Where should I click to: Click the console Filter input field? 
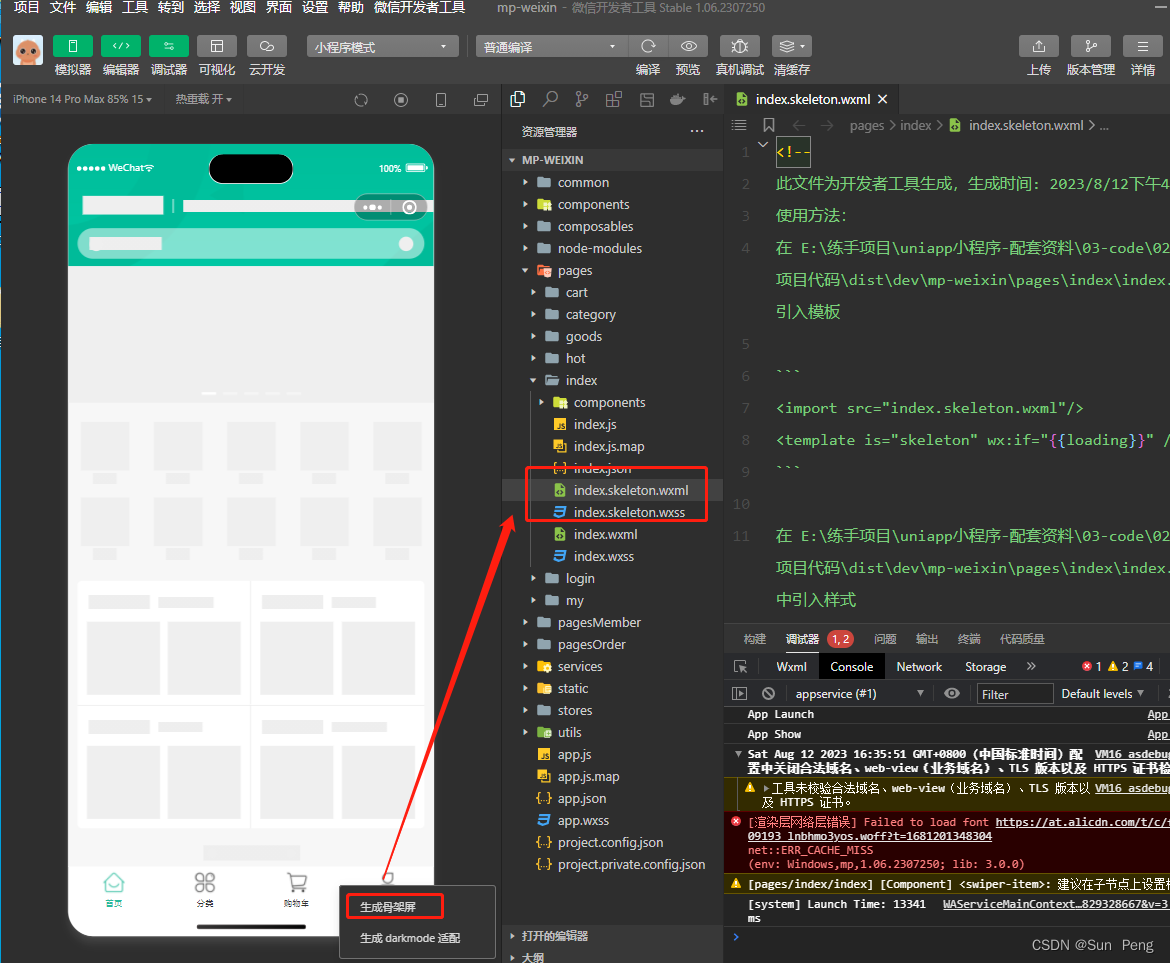[1015, 694]
